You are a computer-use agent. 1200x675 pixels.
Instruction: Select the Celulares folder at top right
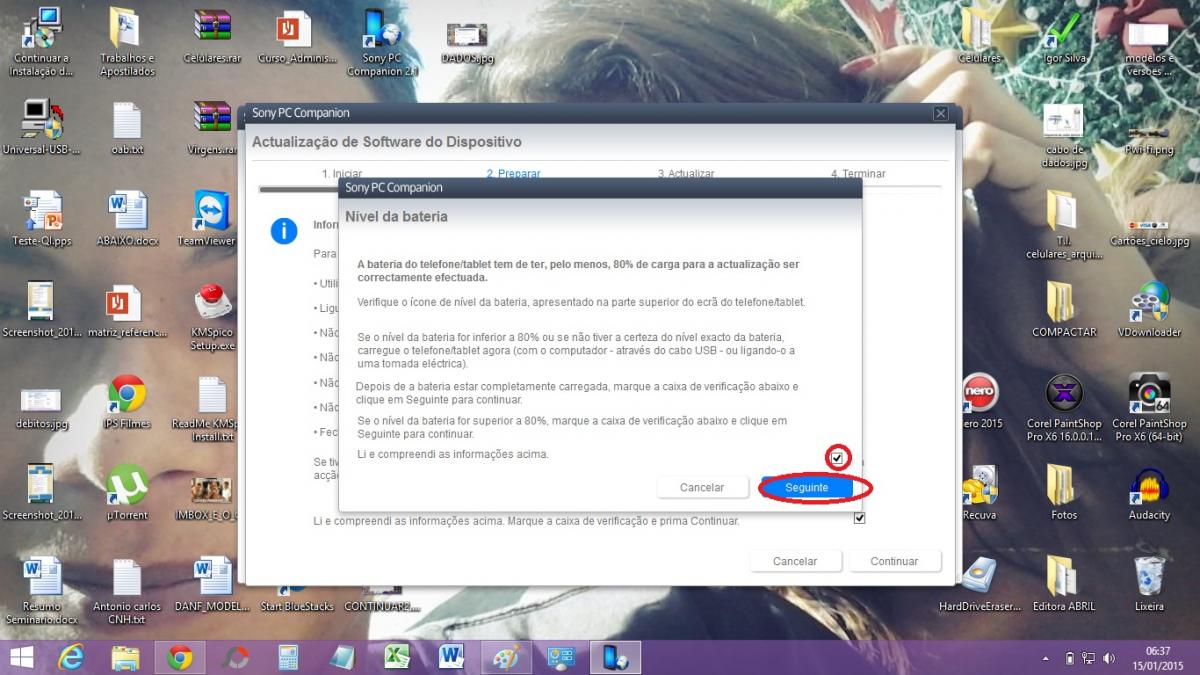(x=979, y=36)
